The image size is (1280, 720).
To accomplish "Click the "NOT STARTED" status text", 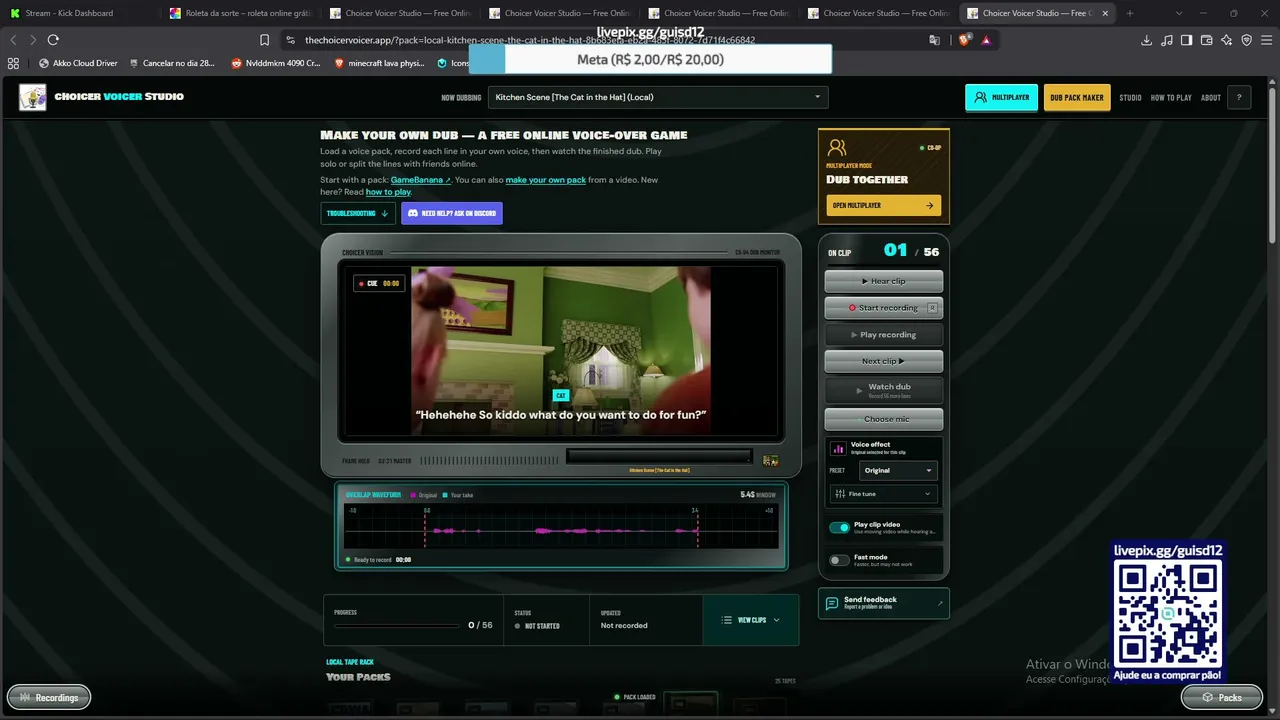I will coord(543,626).
